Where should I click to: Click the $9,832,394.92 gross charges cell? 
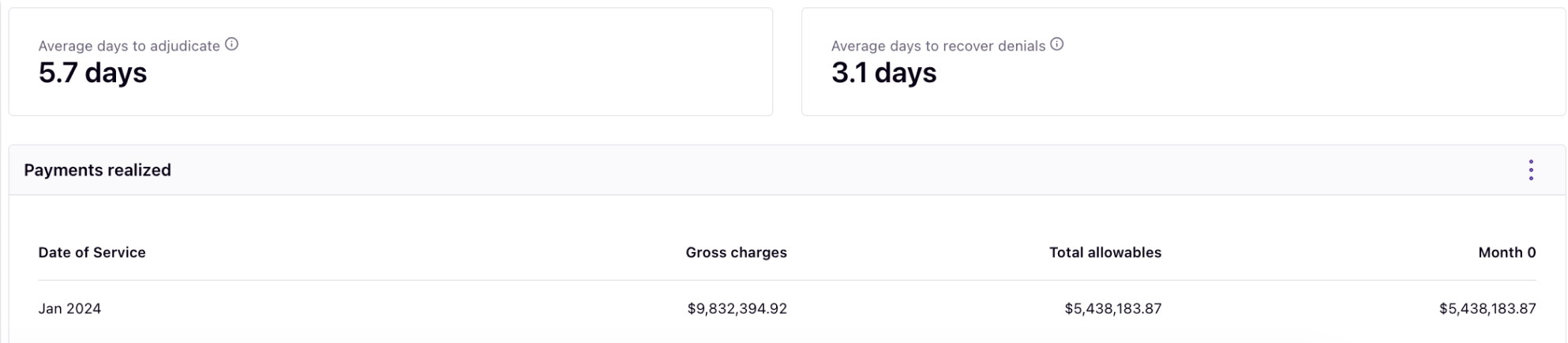coord(737,308)
